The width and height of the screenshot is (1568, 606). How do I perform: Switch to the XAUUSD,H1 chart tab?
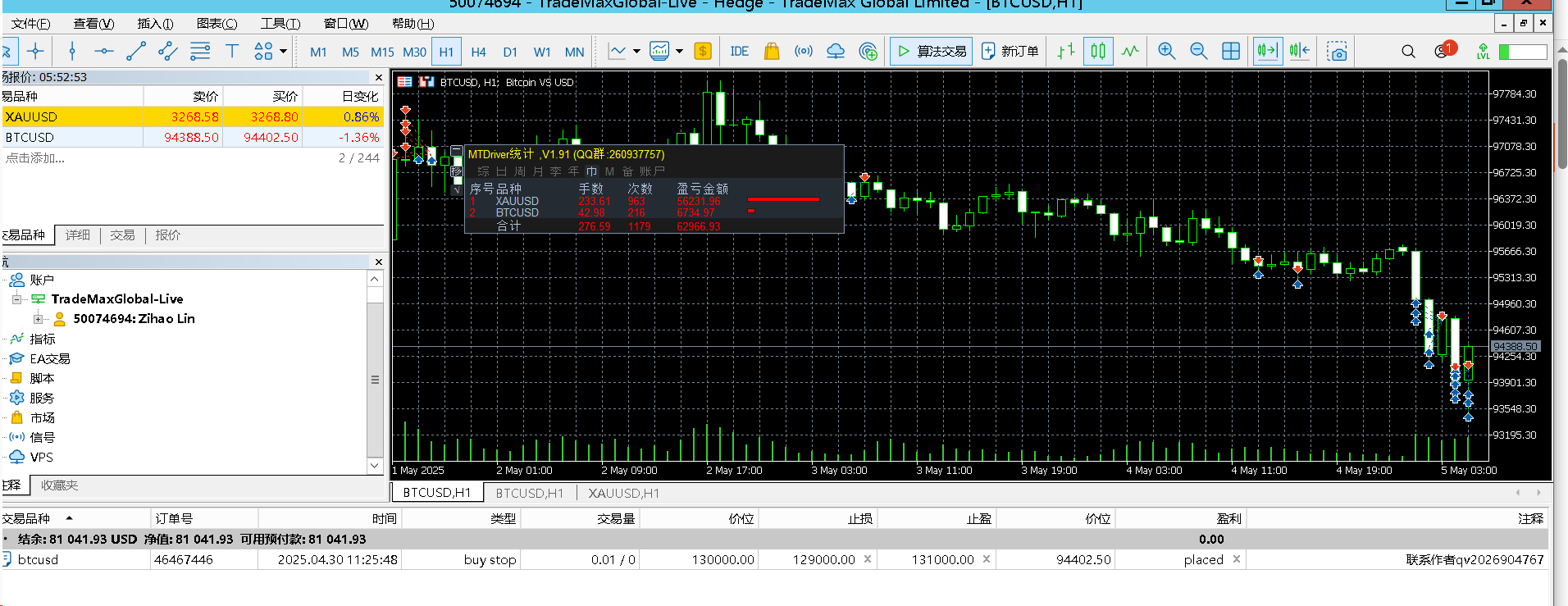623,493
